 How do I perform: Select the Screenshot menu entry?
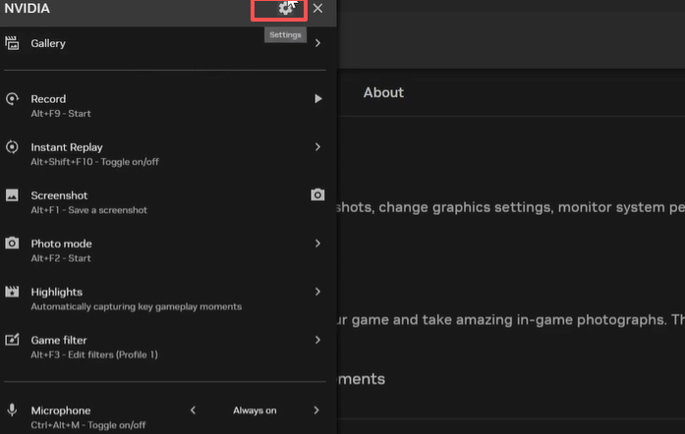tap(60, 196)
